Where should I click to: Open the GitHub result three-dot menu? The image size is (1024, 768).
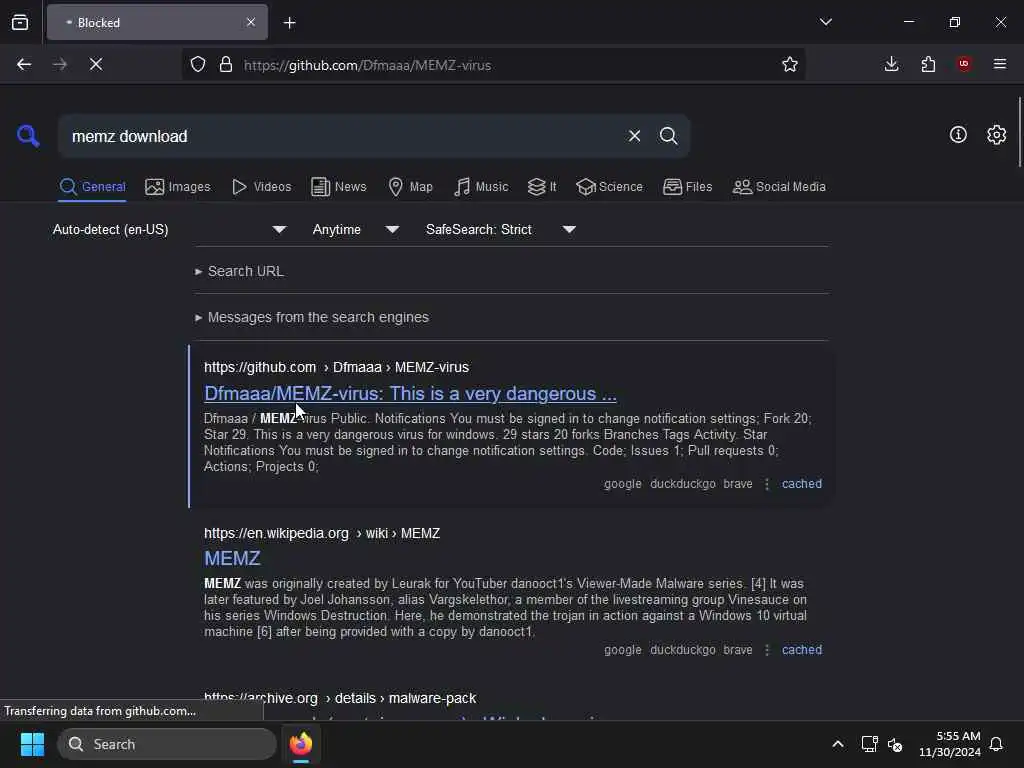767,484
